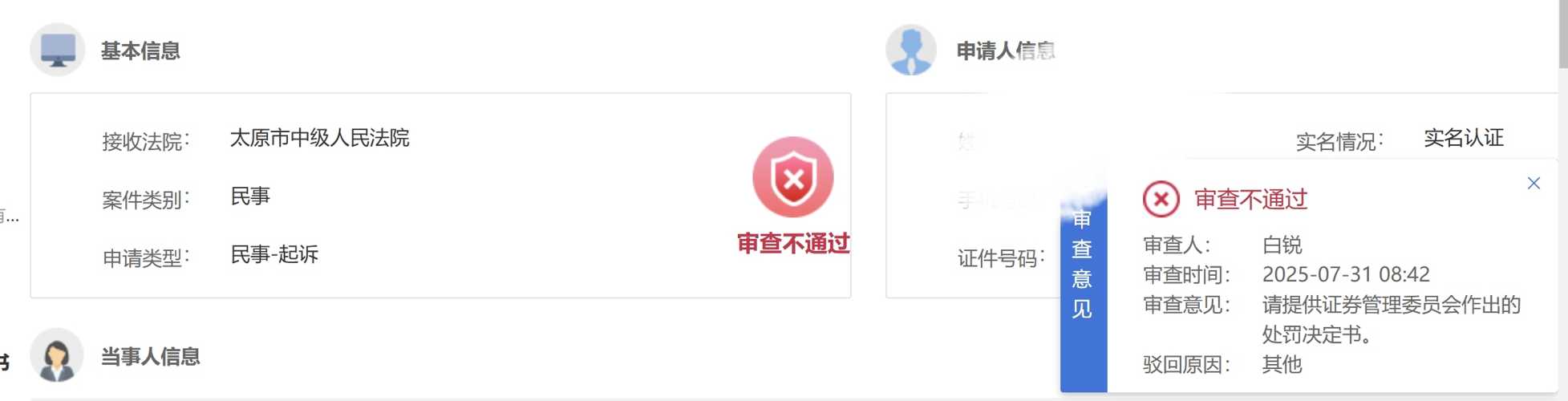
Task: Select the 太原市中级人民法院 court value
Action: coord(319,138)
